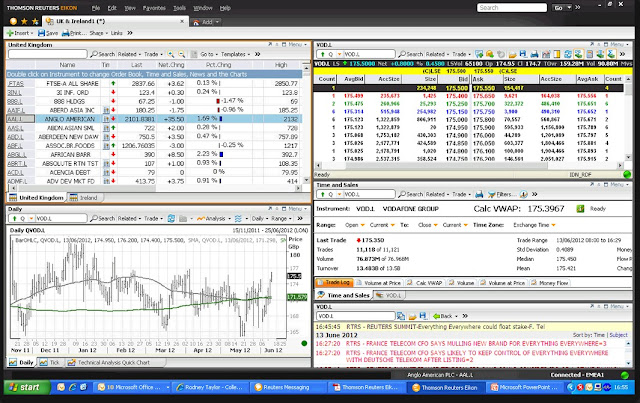
Task: Click the printer icon in VOD.L order book toolbar
Action: click(534, 54)
